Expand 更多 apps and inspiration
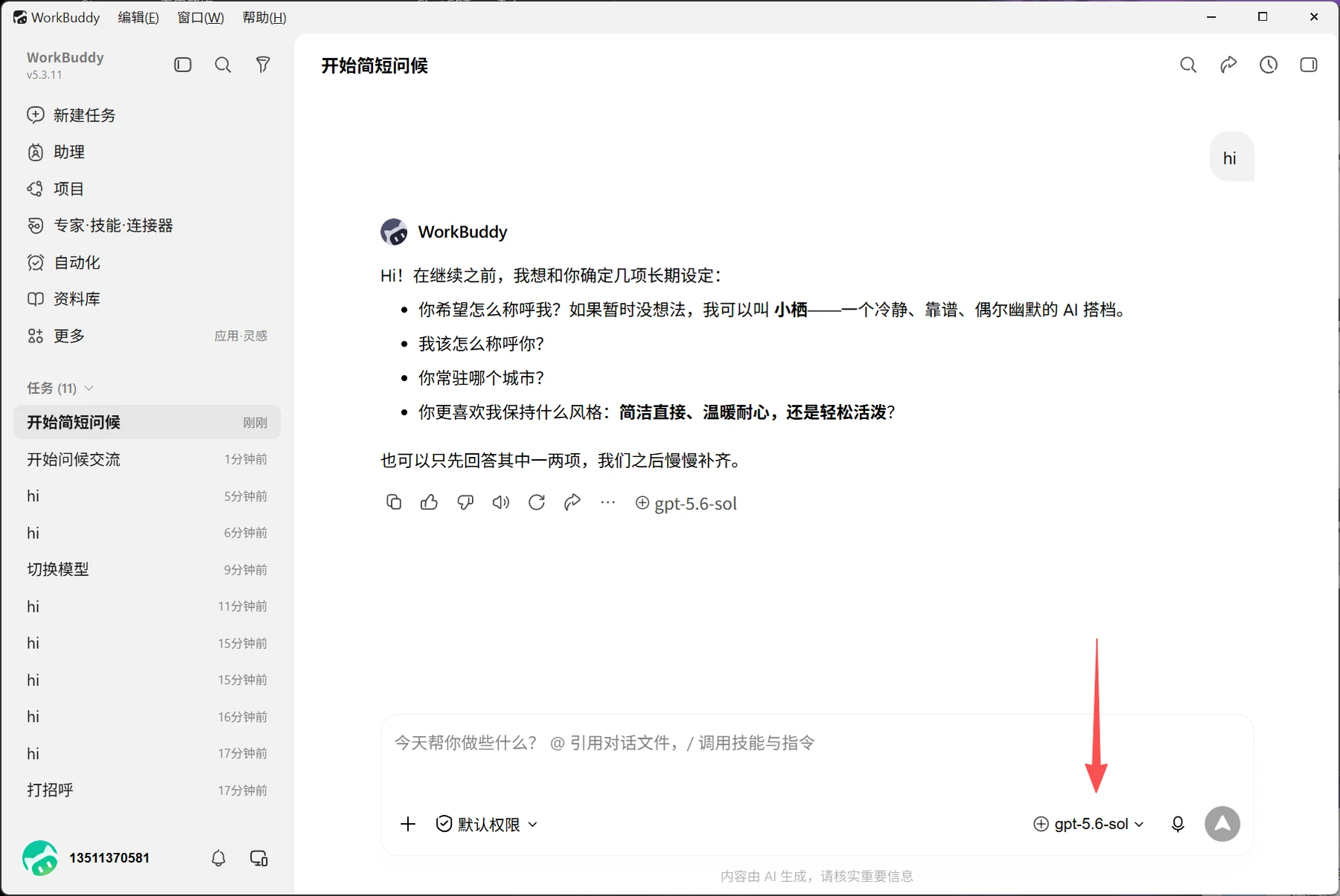 [147, 336]
